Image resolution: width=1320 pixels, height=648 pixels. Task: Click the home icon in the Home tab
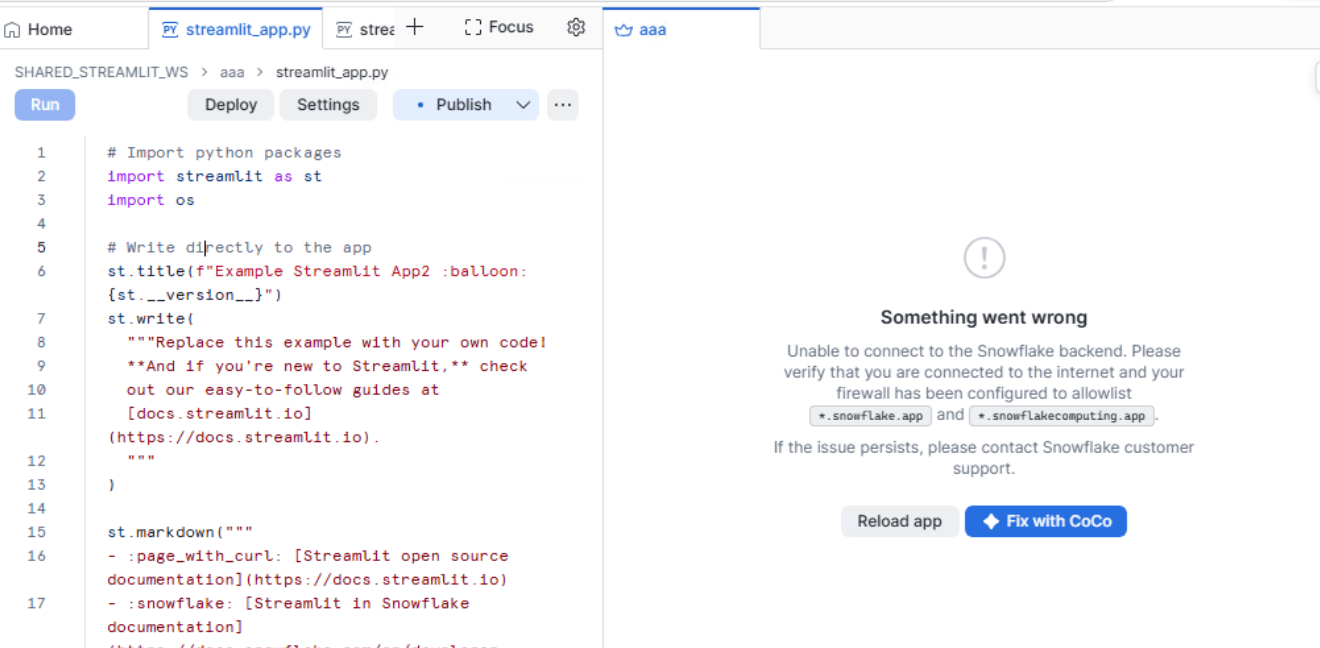[12, 30]
